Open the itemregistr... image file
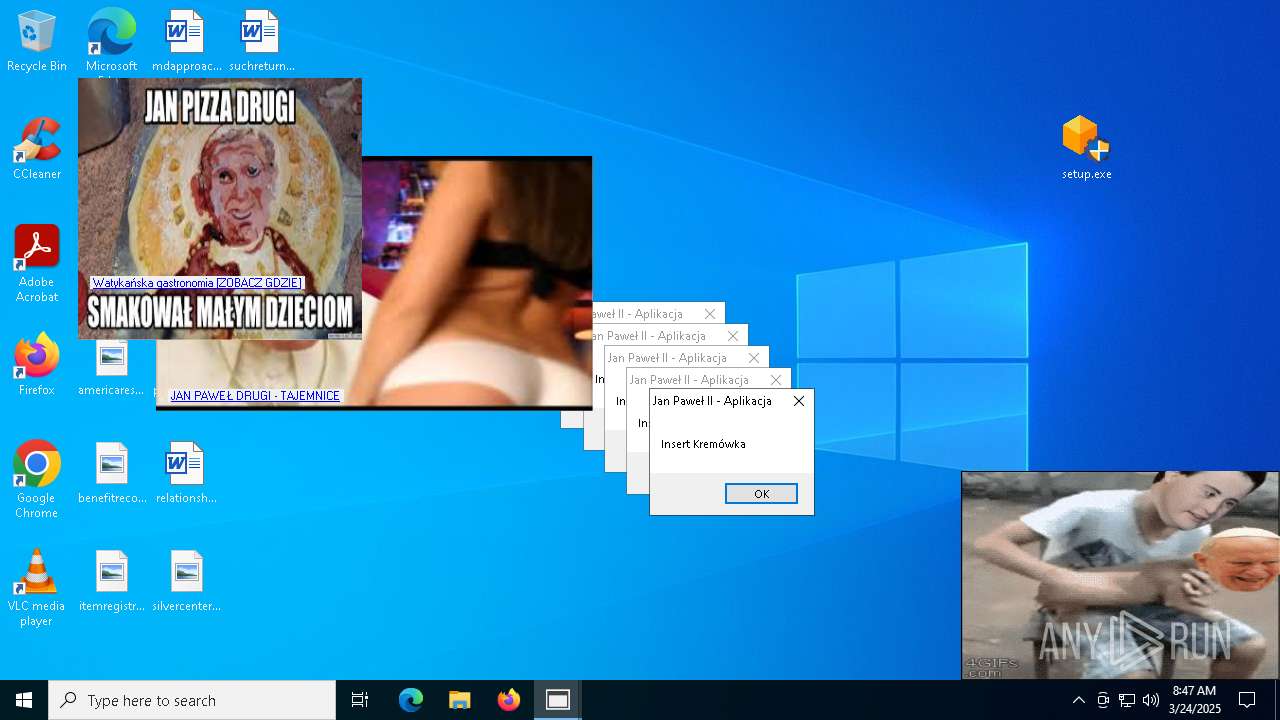Viewport: 1280px width, 720px height. [x=111, y=581]
